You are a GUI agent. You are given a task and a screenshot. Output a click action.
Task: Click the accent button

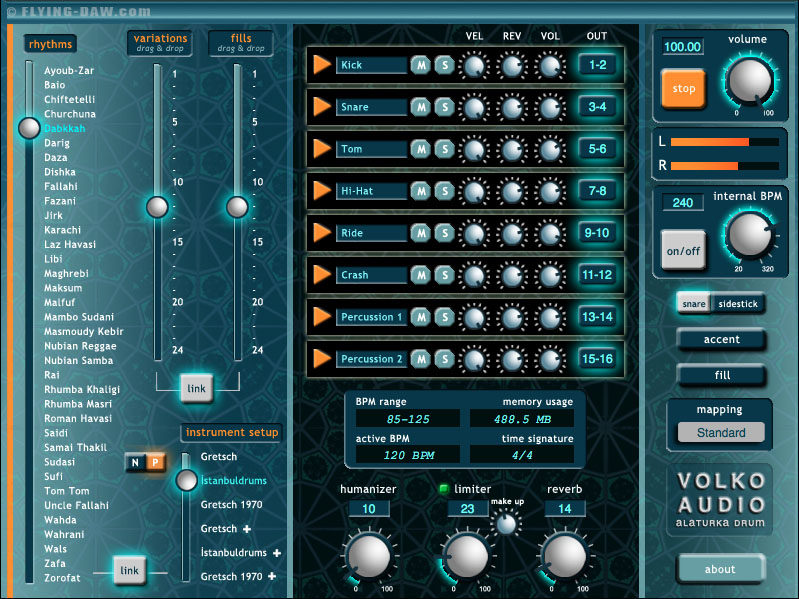coord(722,340)
